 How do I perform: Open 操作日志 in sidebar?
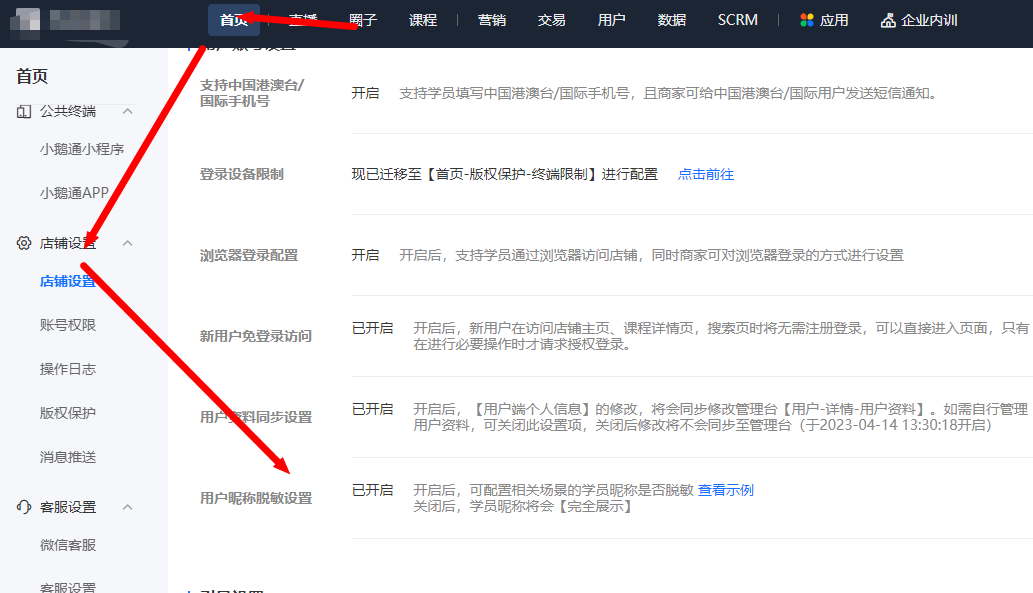(68, 369)
